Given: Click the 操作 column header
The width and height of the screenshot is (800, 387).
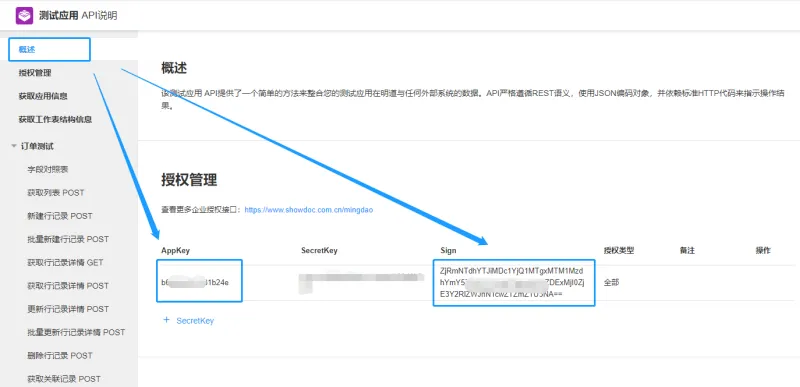Looking at the screenshot, I should [x=763, y=250].
